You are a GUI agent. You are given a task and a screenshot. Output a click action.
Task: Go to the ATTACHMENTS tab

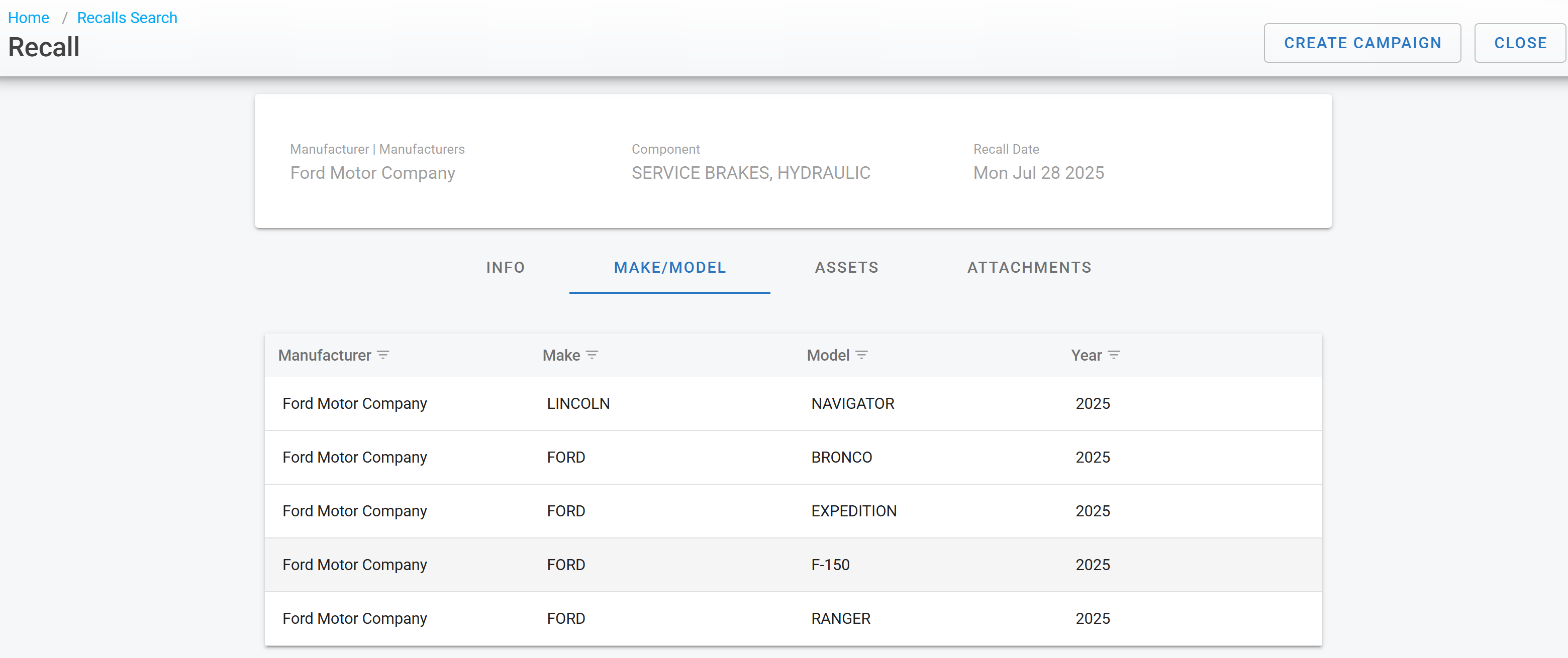point(1029,268)
